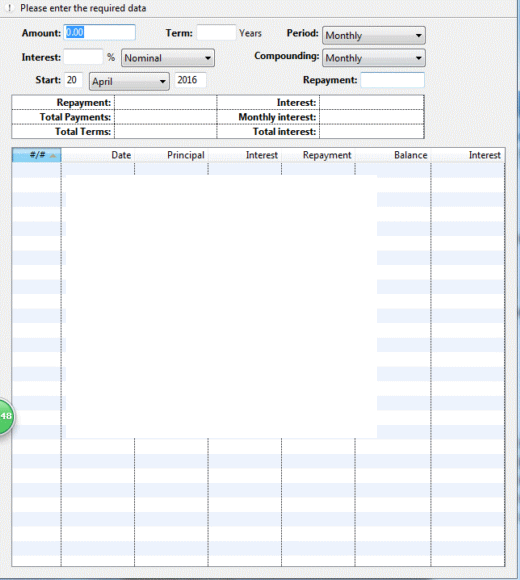Click the Repayment column header
This screenshot has width=520, height=580.
coord(318,155)
